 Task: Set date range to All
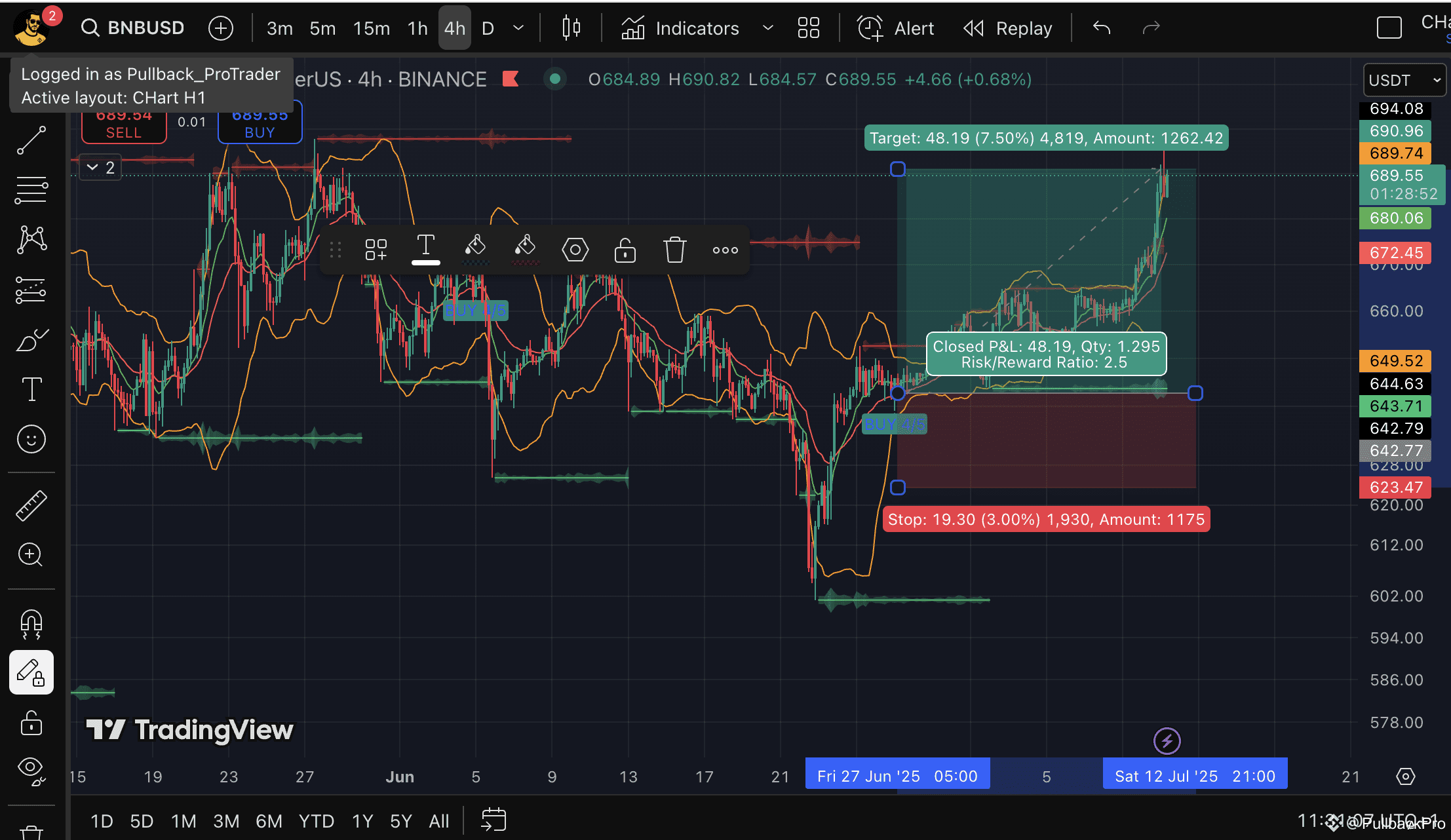439,821
